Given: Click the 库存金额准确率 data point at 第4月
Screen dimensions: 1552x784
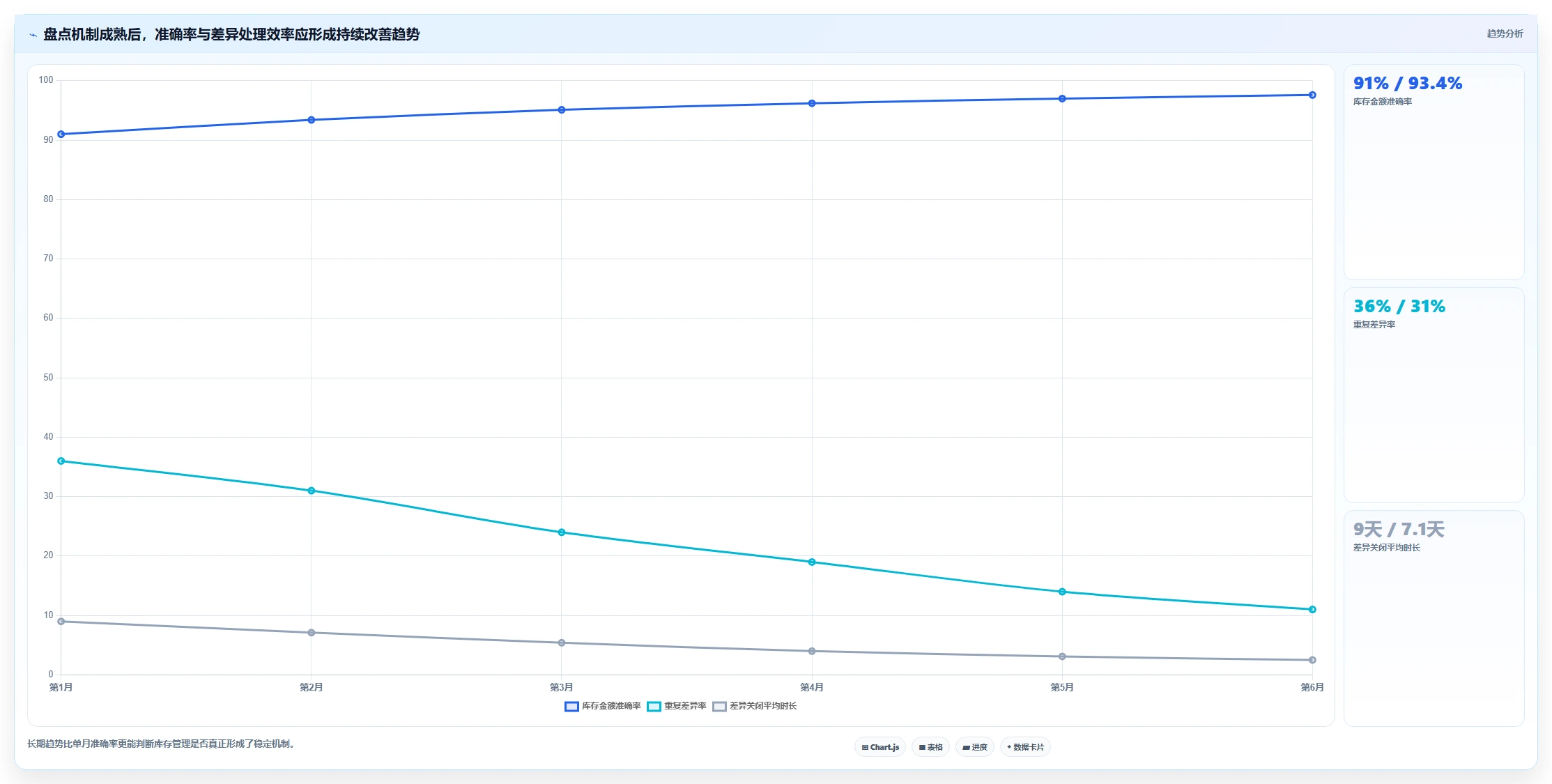Looking at the screenshot, I should click(812, 103).
